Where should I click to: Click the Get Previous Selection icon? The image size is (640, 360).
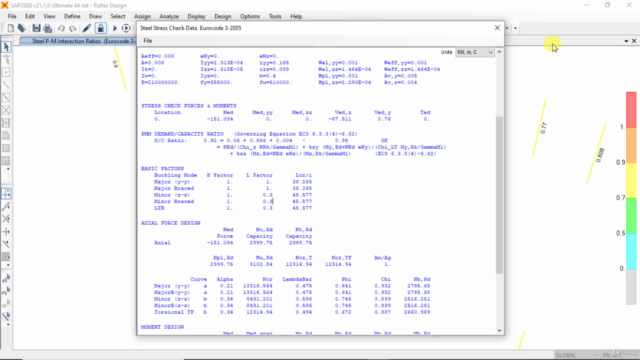coord(6,291)
